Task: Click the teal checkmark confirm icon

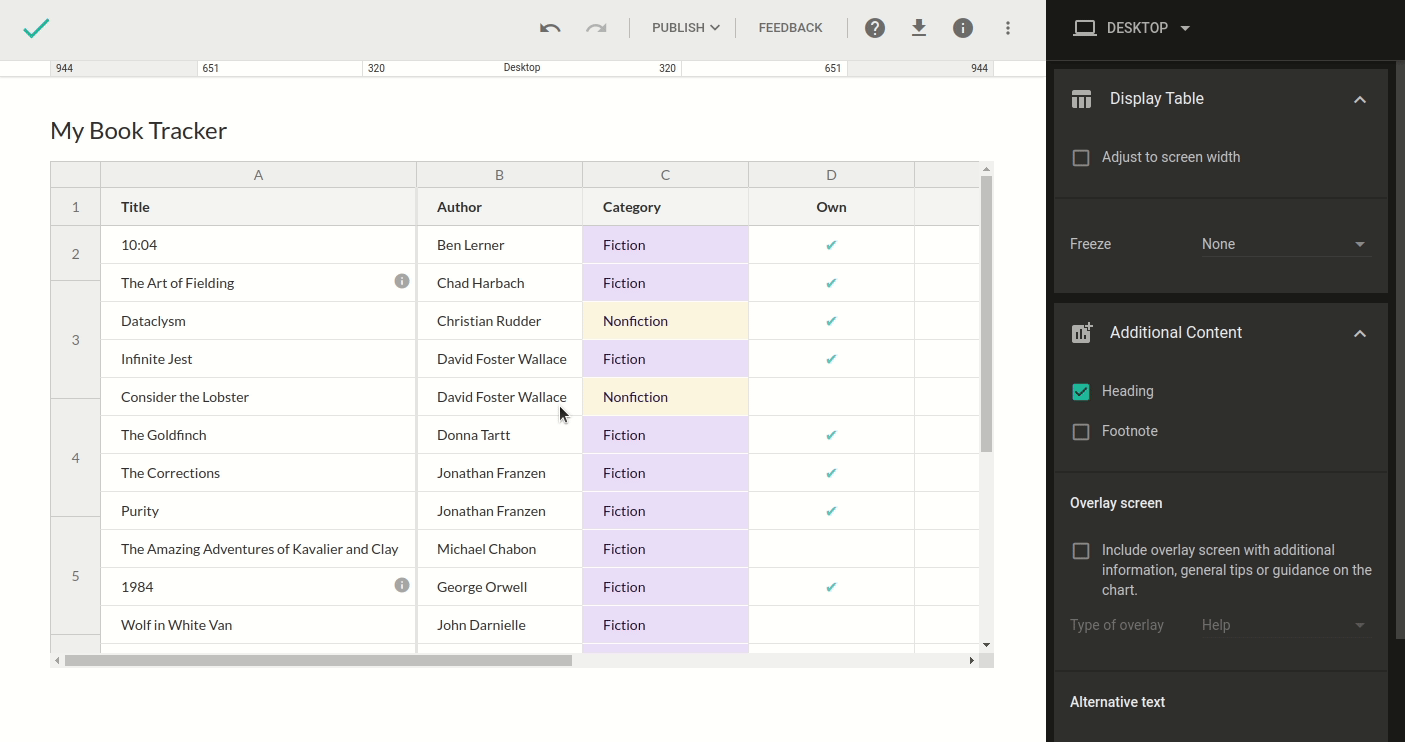Action: [36, 28]
